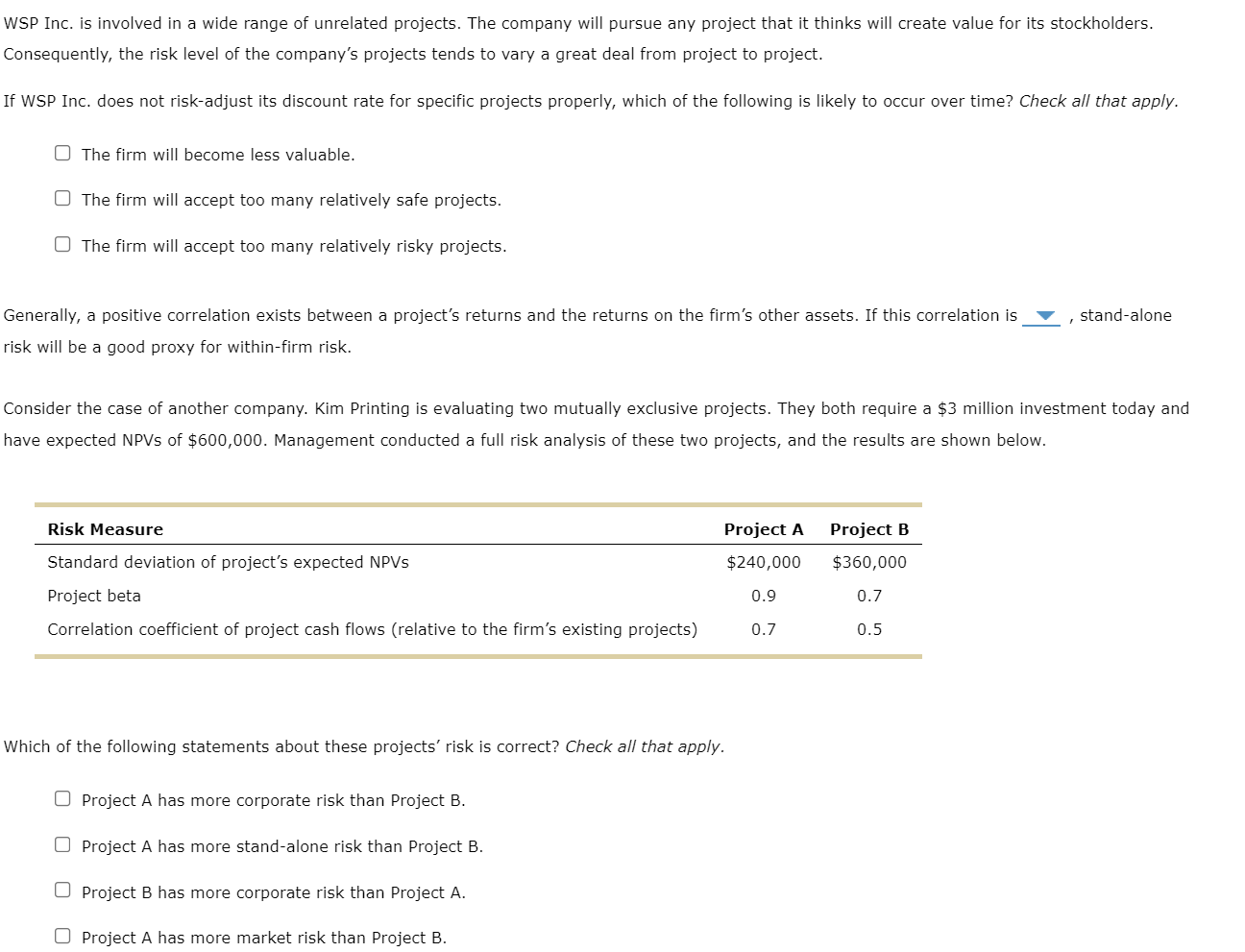Click the Project beta value 0.9
The width and height of the screenshot is (1245, 952).
765,596
